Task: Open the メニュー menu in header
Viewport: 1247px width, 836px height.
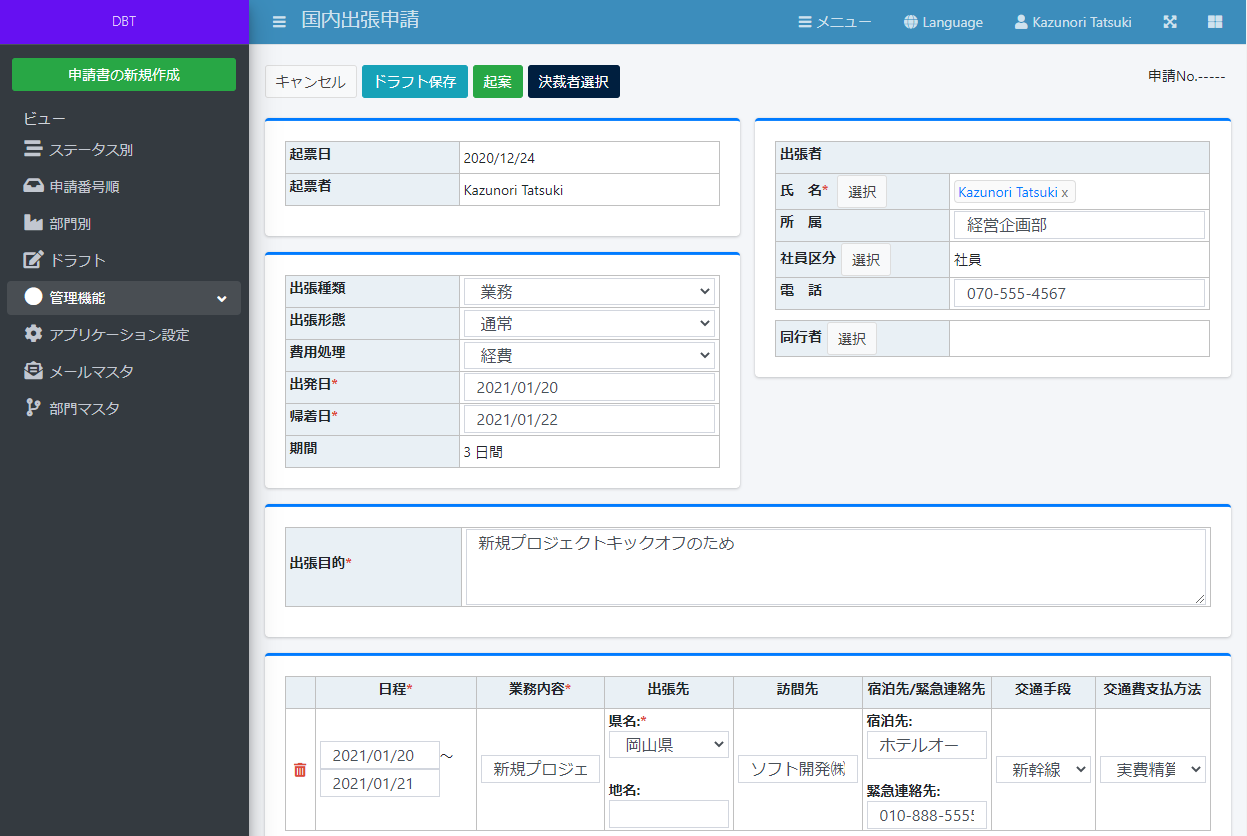Action: coord(835,22)
